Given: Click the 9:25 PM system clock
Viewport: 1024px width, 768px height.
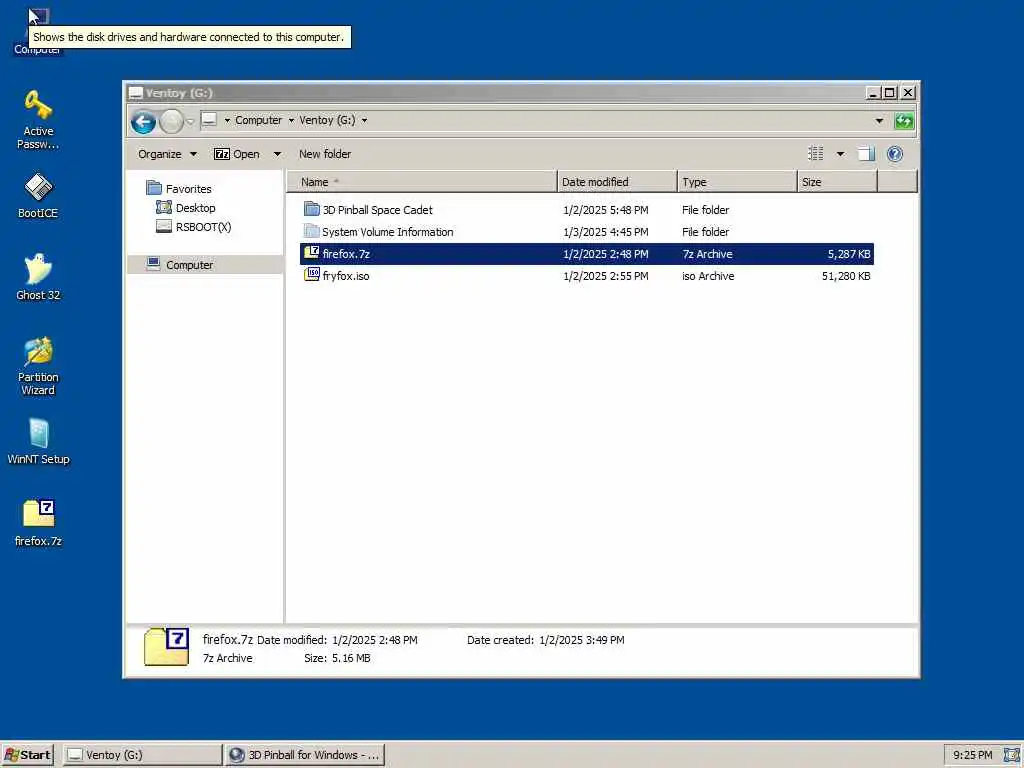Looking at the screenshot, I should (972, 755).
